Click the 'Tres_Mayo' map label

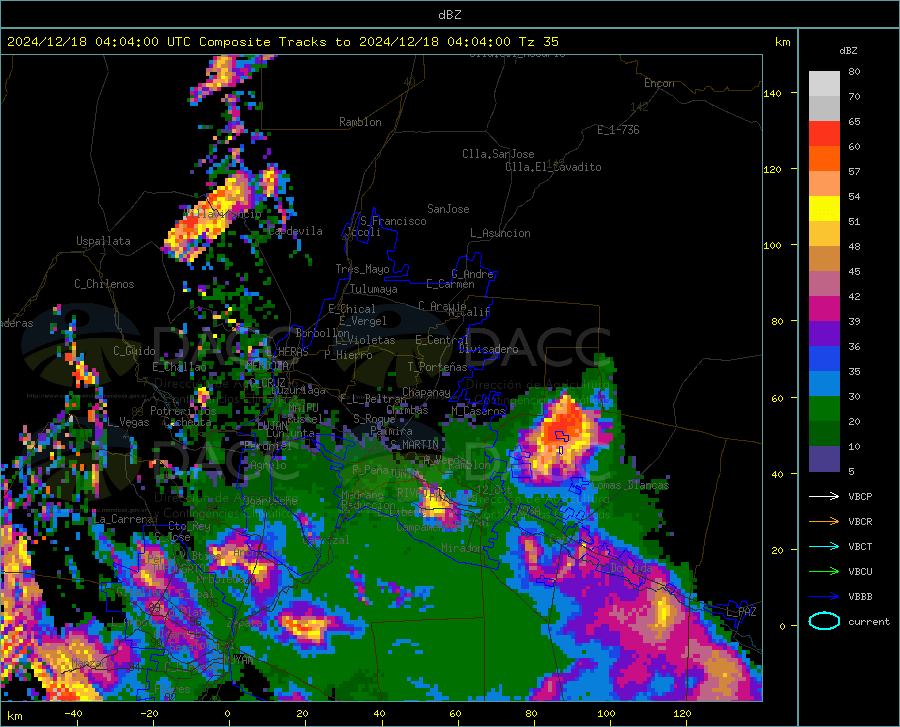[x=362, y=269]
